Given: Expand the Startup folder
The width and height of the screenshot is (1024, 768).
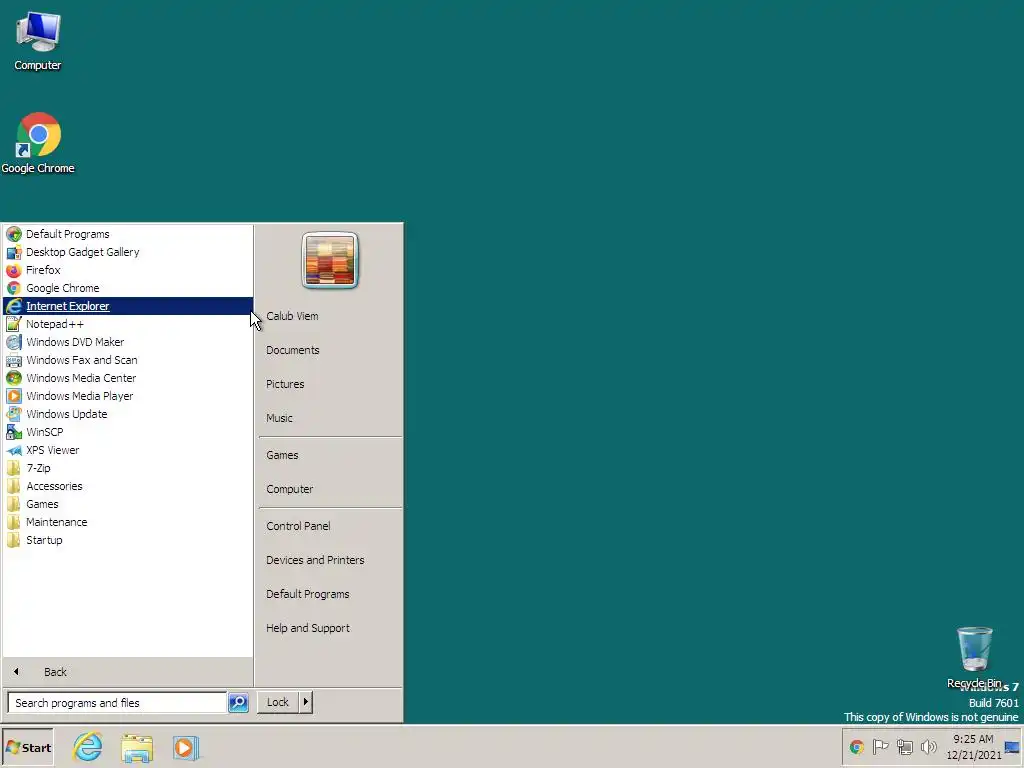Looking at the screenshot, I should pos(128,540).
